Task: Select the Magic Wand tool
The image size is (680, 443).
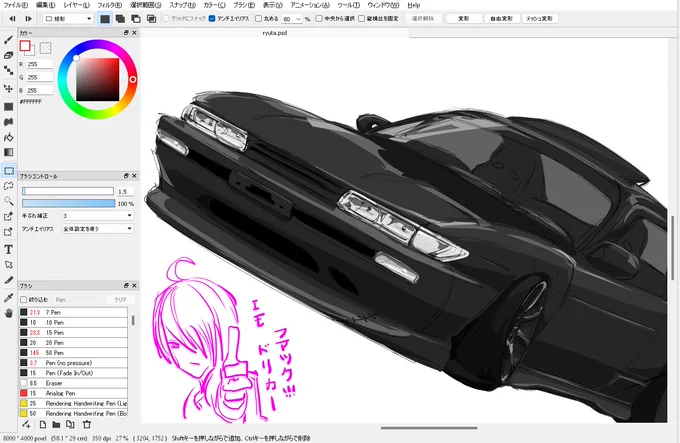Action: coord(8,201)
